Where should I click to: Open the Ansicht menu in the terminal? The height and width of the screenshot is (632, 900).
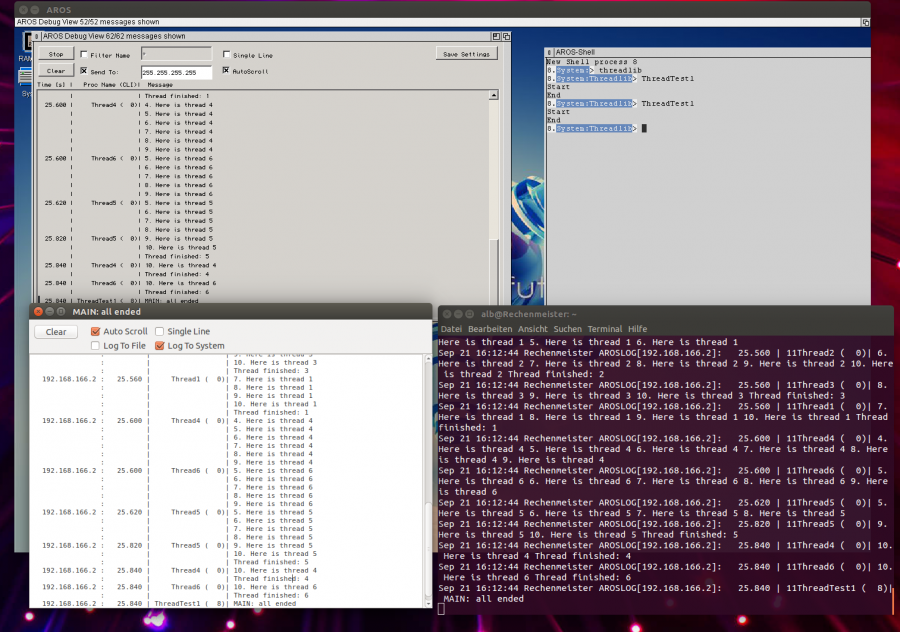(532, 328)
